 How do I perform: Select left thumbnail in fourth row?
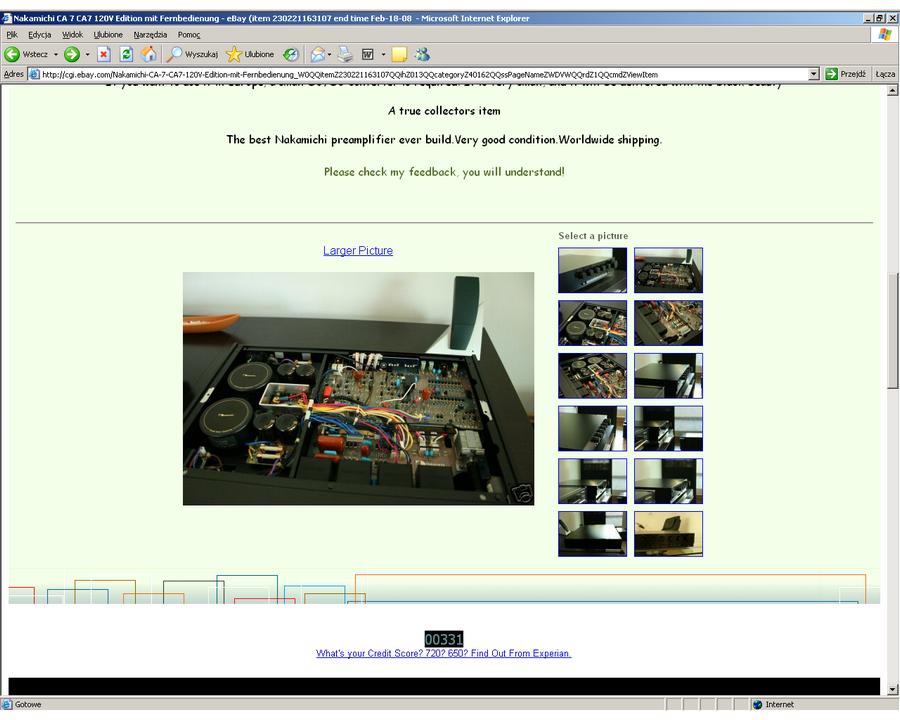coord(592,428)
